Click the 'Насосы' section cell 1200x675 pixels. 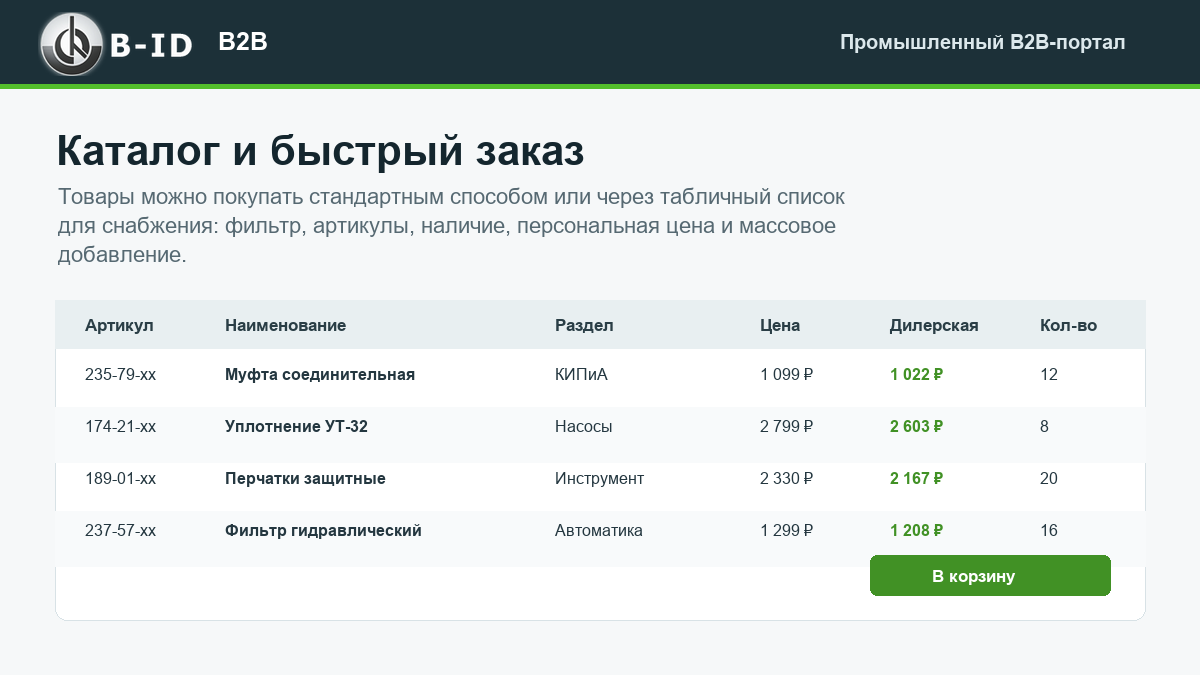tap(584, 427)
